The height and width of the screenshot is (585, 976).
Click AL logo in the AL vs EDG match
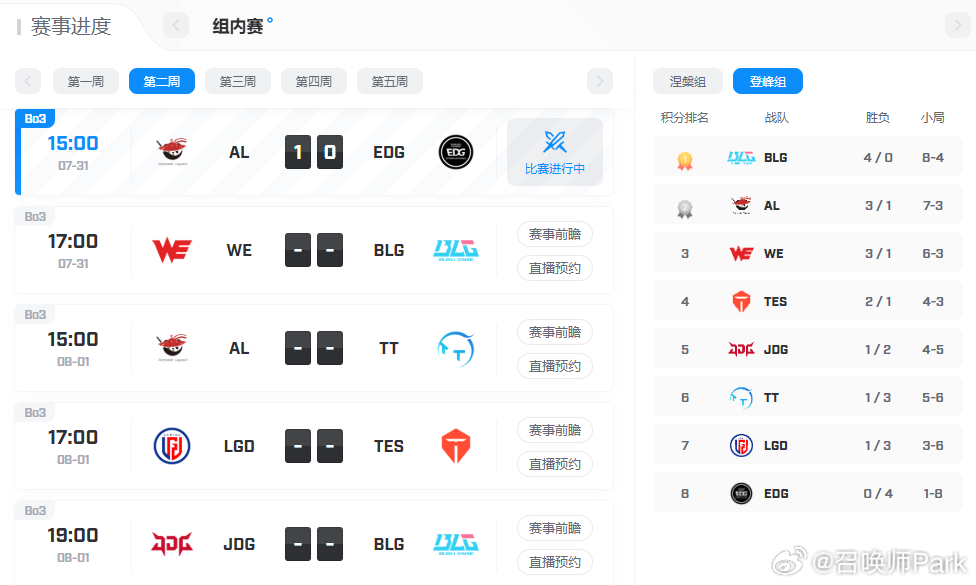[x=172, y=152]
